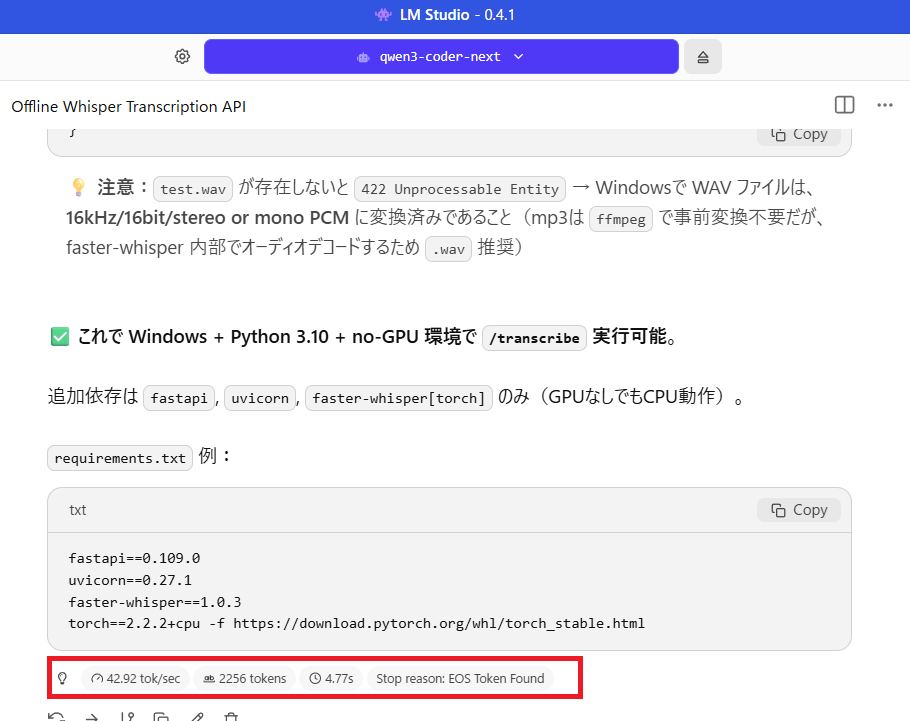This screenshot has height=721, width=910.
Task: Click the LM Studio title bar label
Action: point(455,15)
